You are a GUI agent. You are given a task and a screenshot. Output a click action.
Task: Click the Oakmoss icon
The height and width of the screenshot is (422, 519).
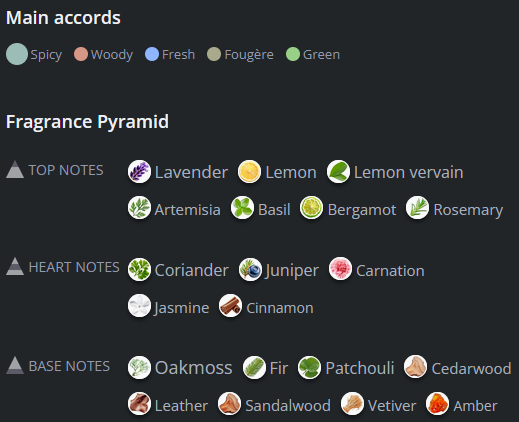[x=139, y=368]
